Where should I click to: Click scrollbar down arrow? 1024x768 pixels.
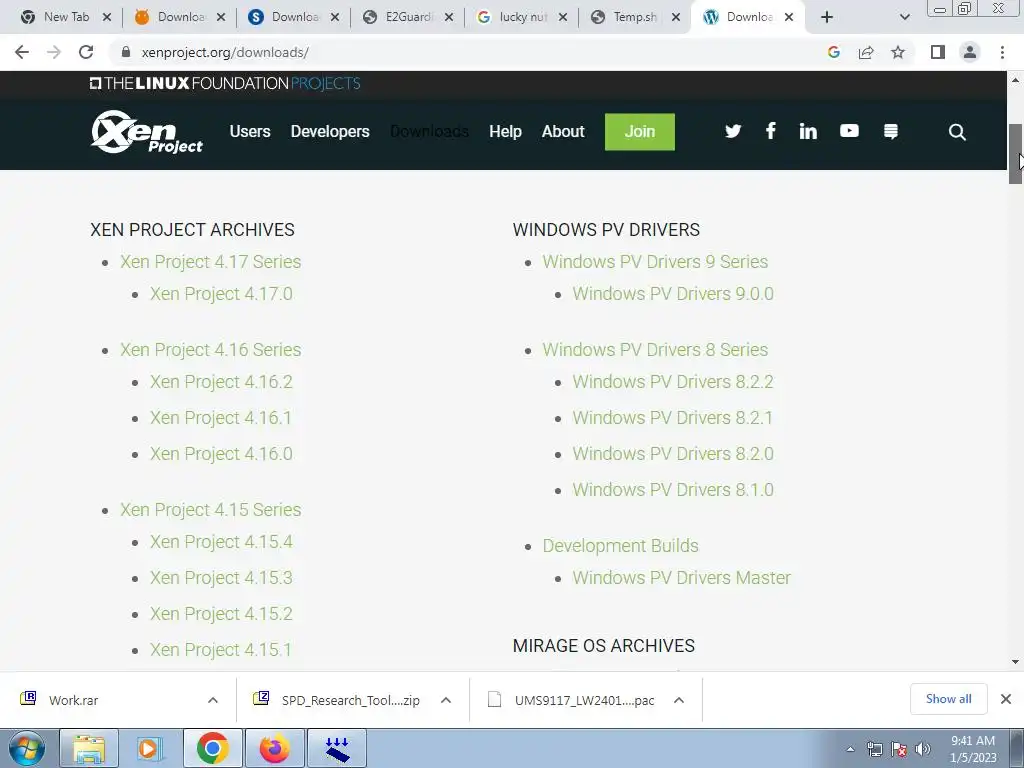(1016, 662)
